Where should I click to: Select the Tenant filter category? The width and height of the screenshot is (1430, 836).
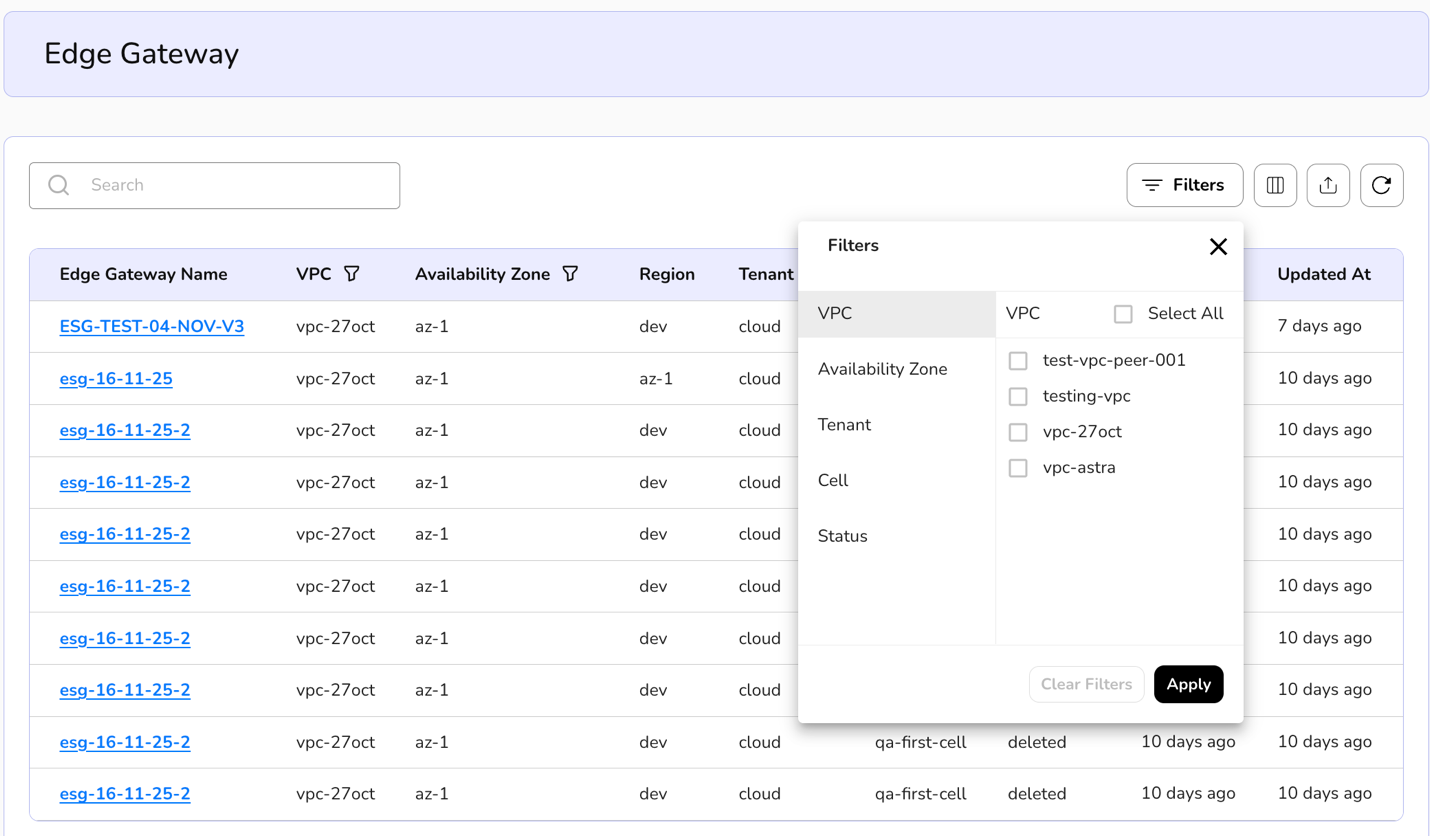click(x=844, y=425)
